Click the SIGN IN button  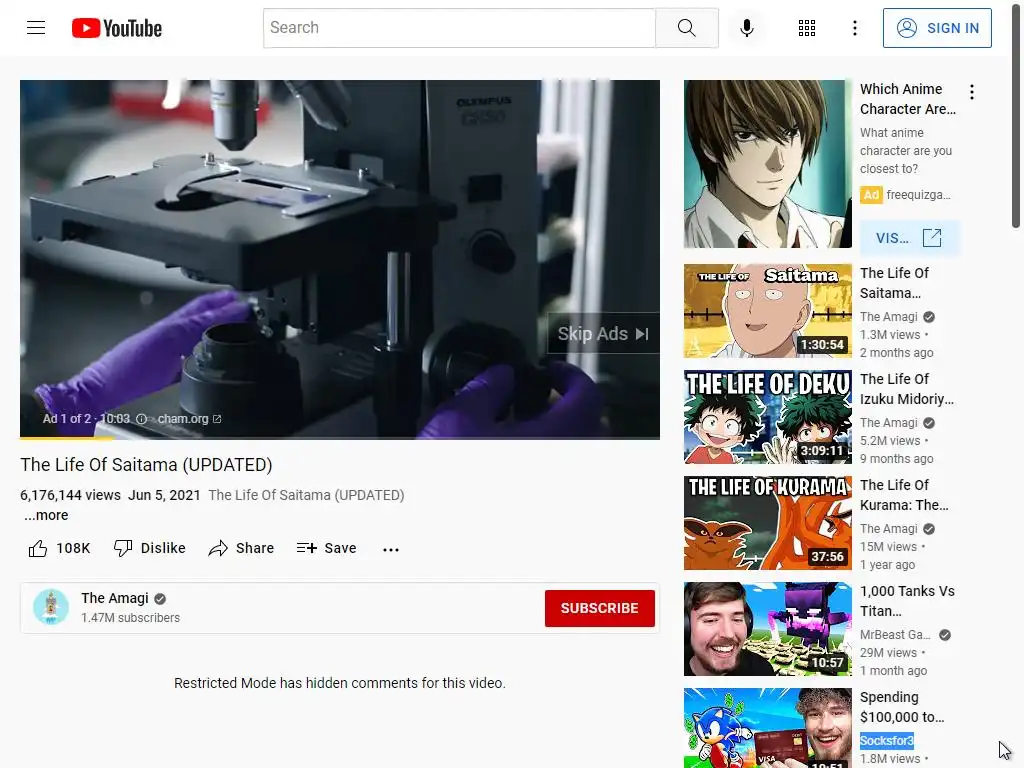tap(937, 28)
